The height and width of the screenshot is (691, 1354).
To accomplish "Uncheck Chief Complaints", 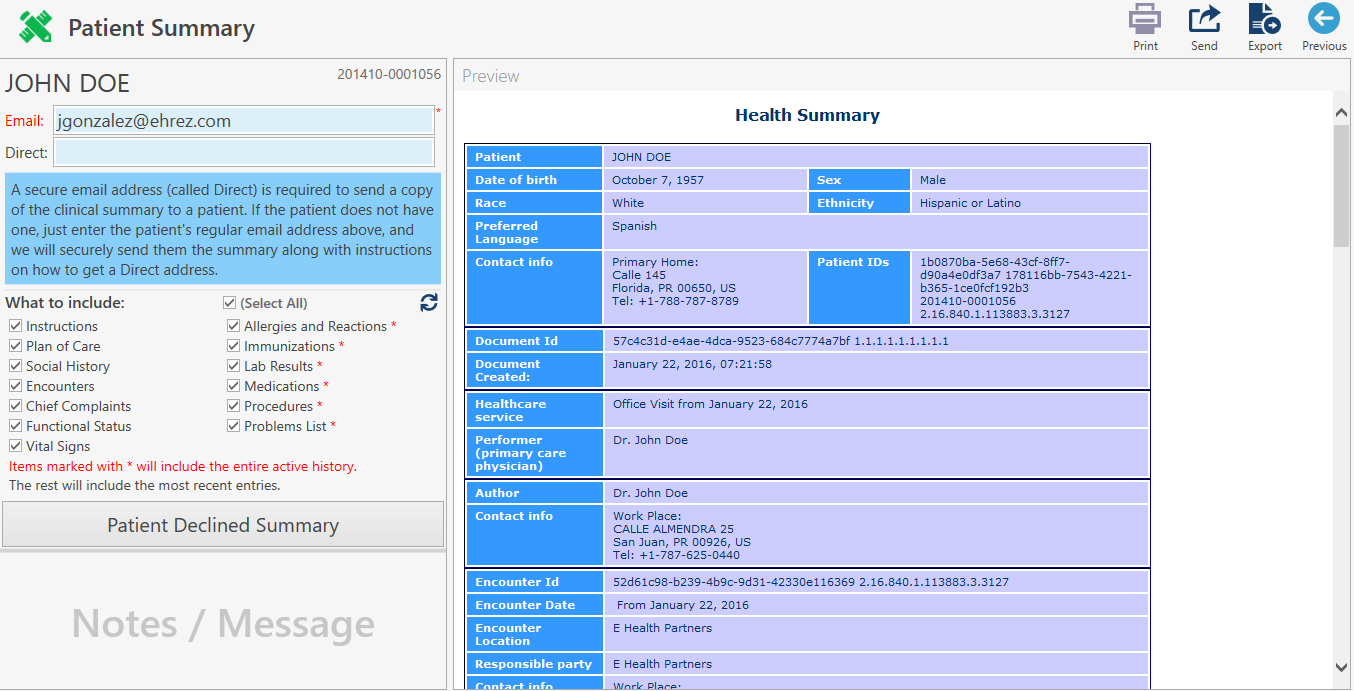I will [x=16, y=406].
